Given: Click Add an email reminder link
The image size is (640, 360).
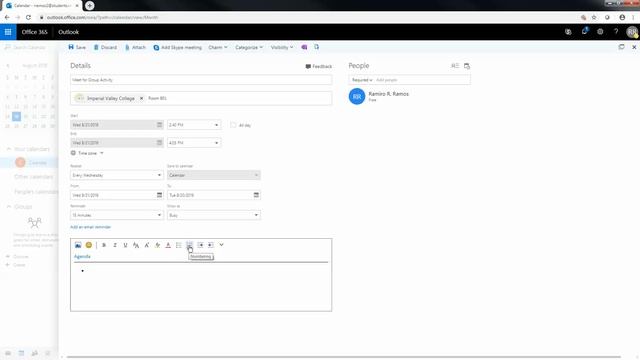Looking at the screenshot, I should pyautogui.click(x=91, y=227).
